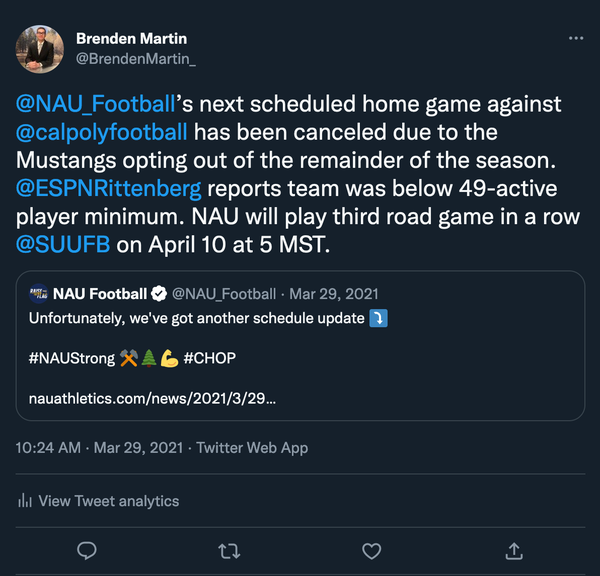
Task: Open the @calpolyfootball mention link
Action: pyautogui.click(x=102, y=132)
